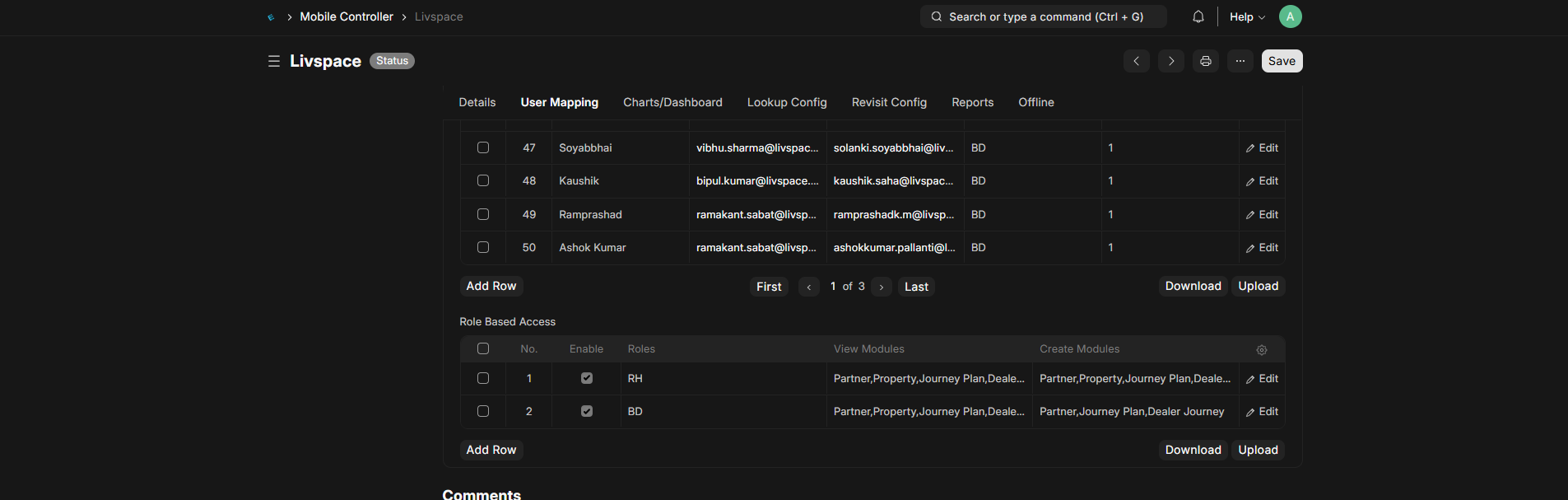This screenshot has height=500, width=1568.
Task: Upload to the user mapping table
Action: (x=1259, y=286)
